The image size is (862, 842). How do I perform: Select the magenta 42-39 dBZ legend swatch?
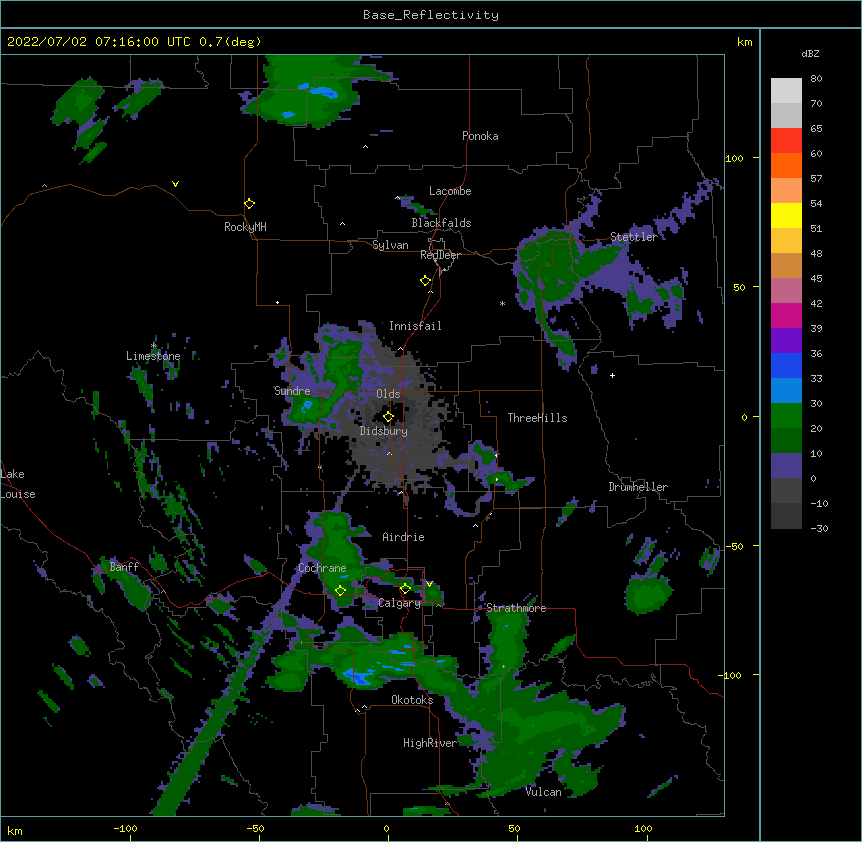click(786, 315)
